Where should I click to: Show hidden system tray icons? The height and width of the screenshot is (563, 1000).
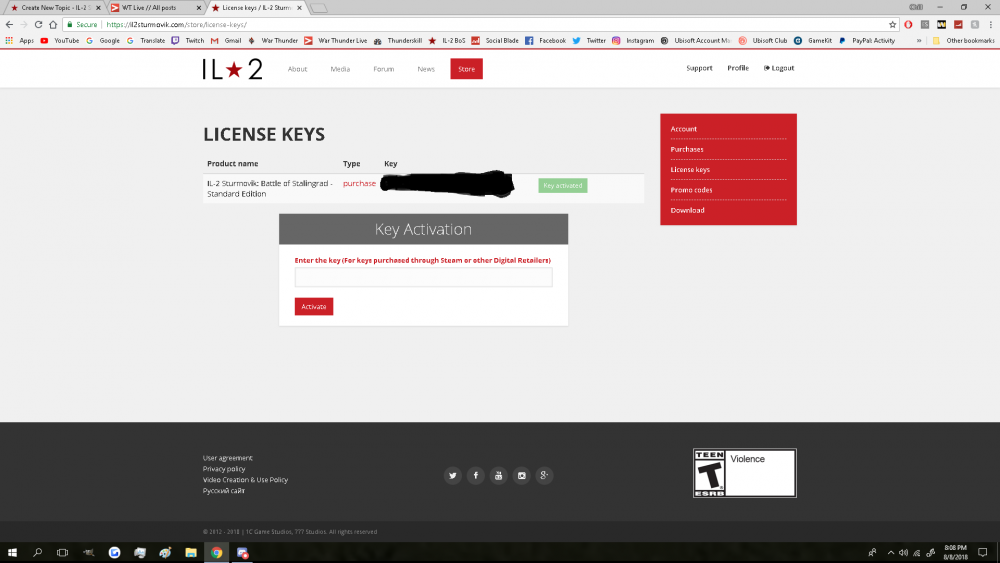tap(890, 553)
